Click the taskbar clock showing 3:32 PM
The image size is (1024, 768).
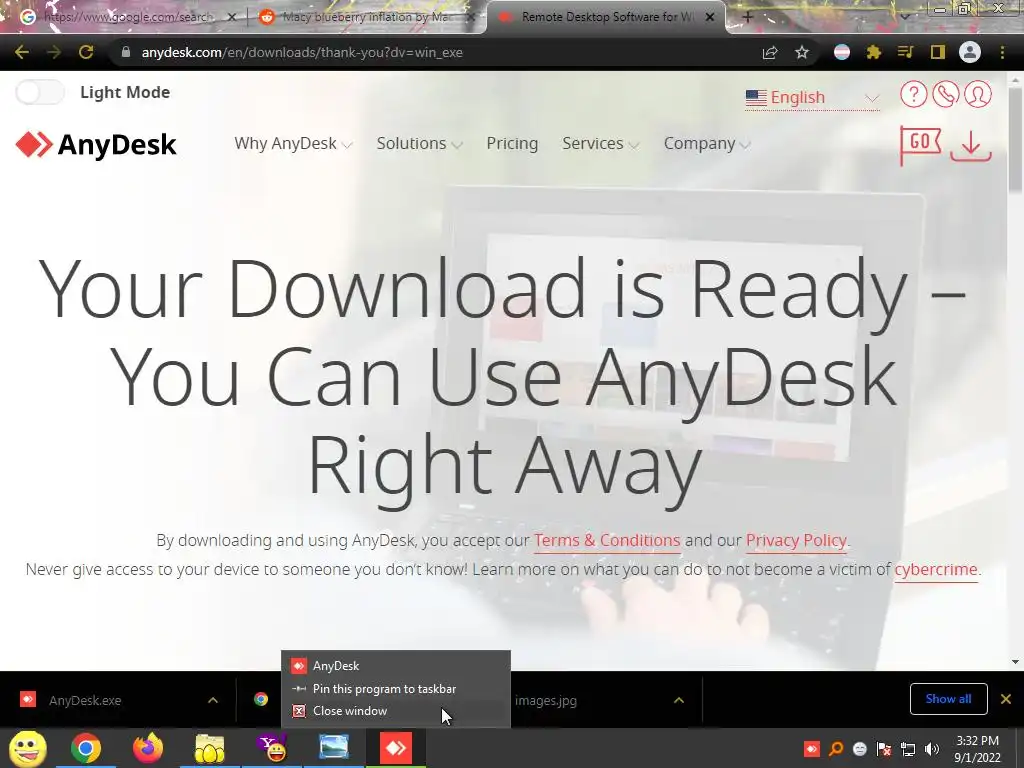pos(978,748)
